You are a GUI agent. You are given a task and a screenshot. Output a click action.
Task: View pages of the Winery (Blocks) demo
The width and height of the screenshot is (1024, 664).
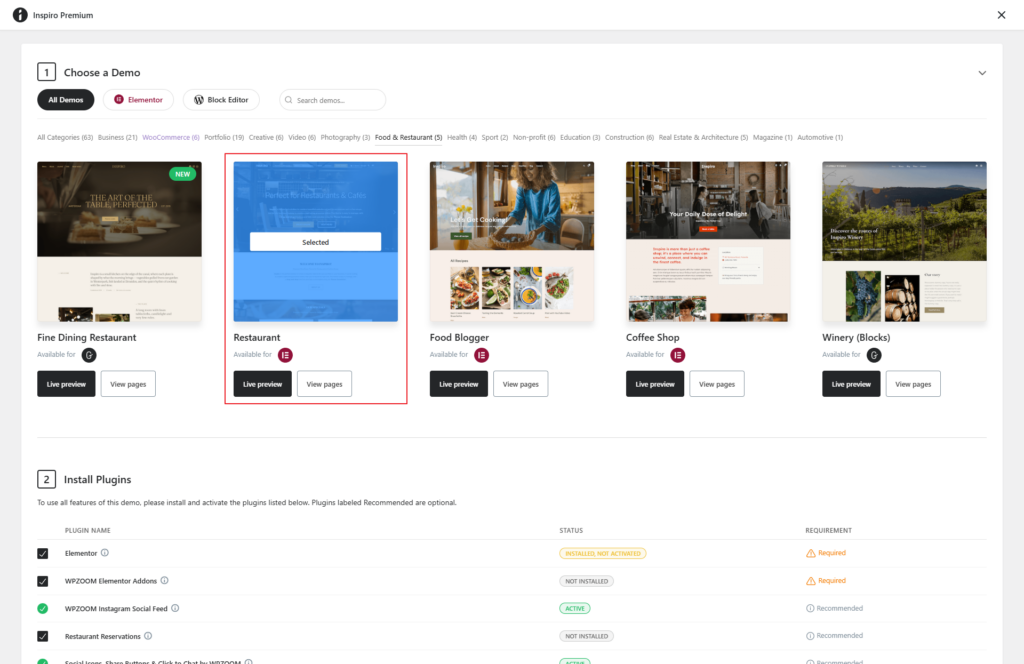[x=913, y=384]
